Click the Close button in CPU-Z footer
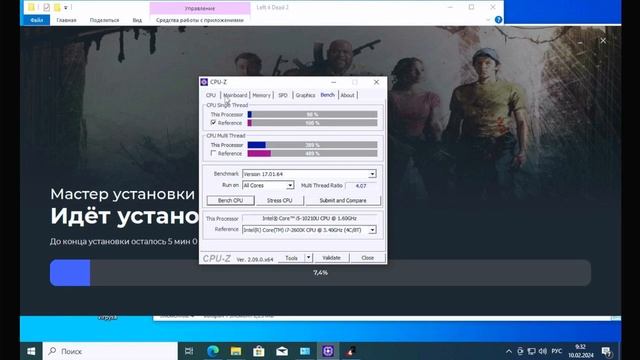 click(367, 258)
